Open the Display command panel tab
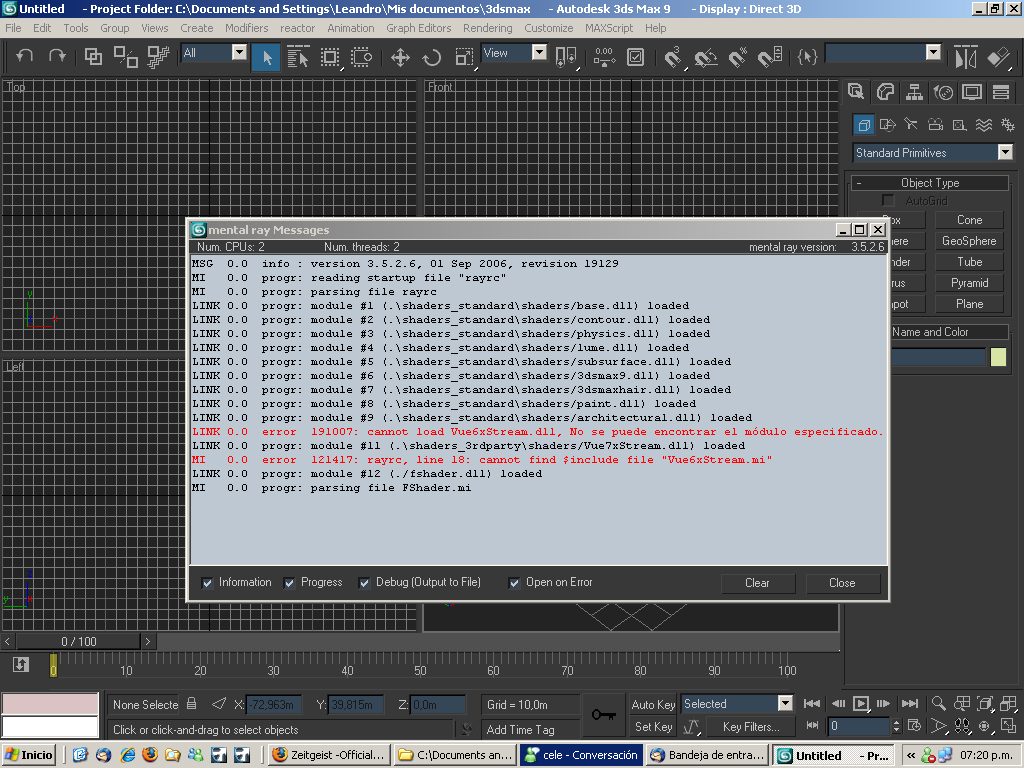This screenshot has height=768, width=1024. (972, 91)
